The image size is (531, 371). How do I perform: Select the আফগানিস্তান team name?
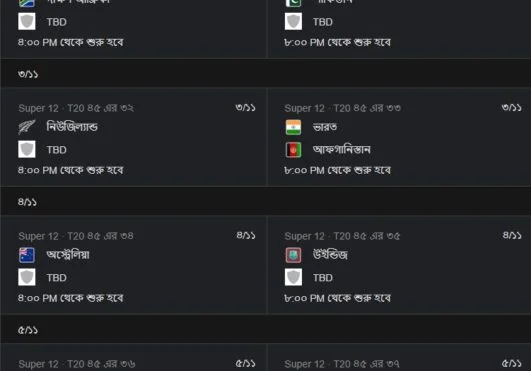coord(341,149)
